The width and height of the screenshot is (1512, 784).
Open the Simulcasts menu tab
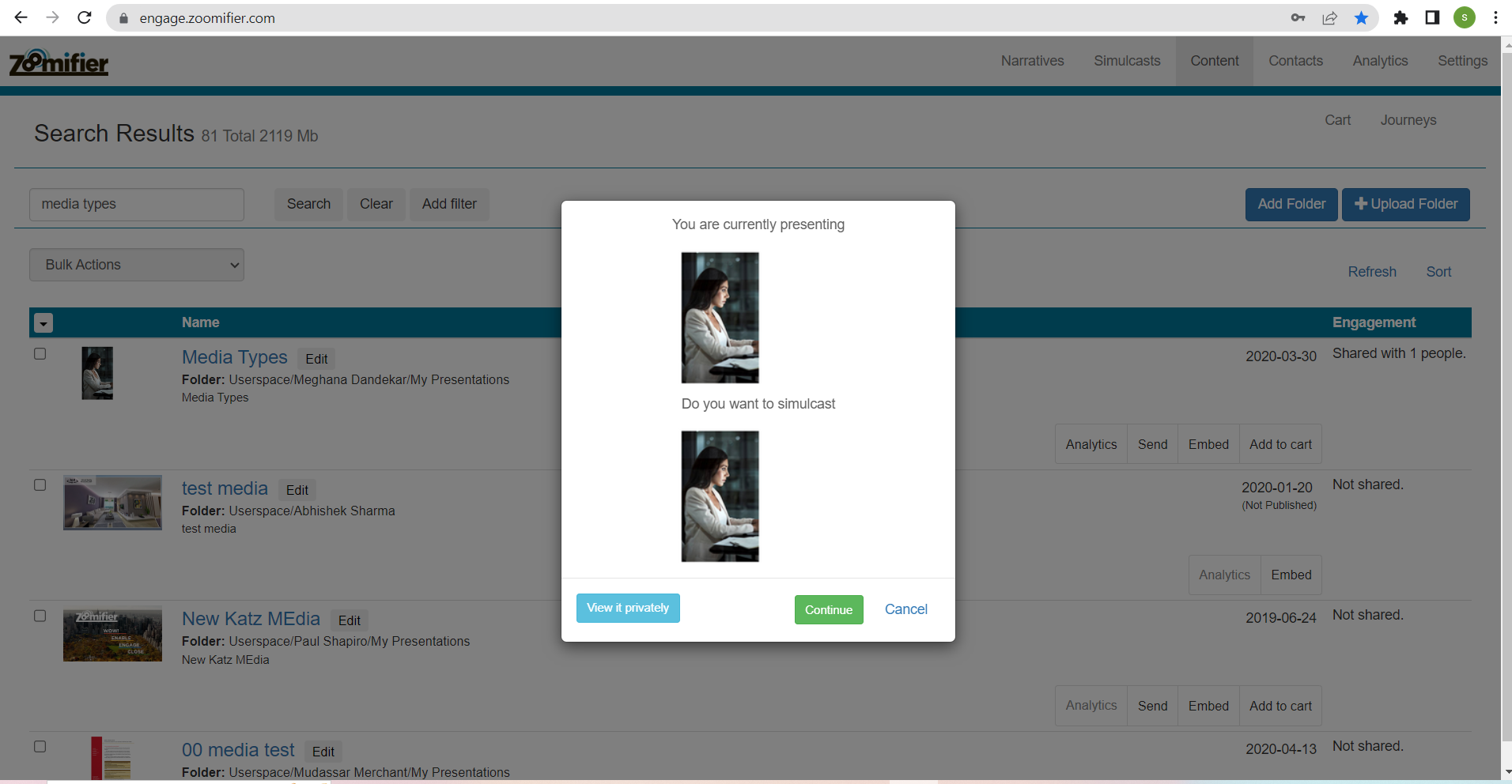tap(1127, 61)
